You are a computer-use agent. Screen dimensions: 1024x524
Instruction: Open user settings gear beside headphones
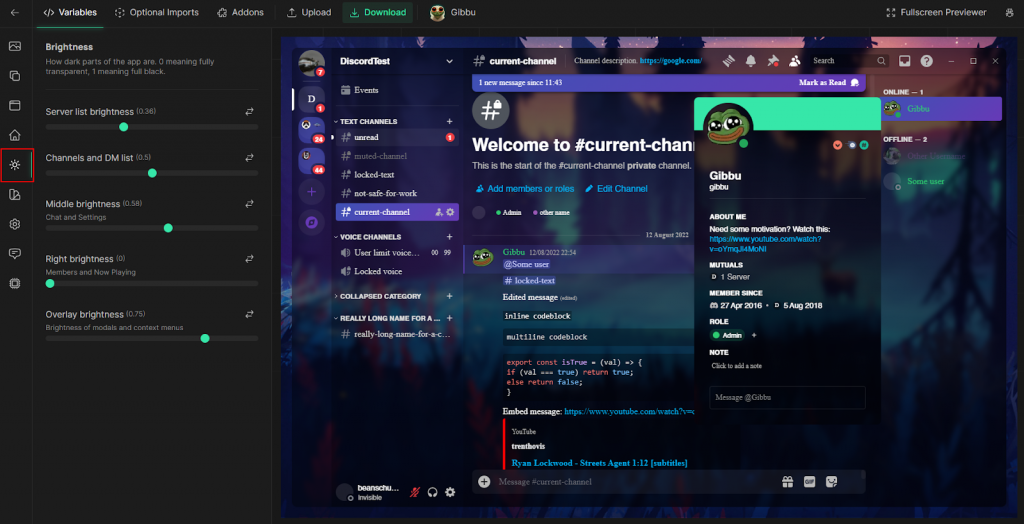[x=450, y=493]
